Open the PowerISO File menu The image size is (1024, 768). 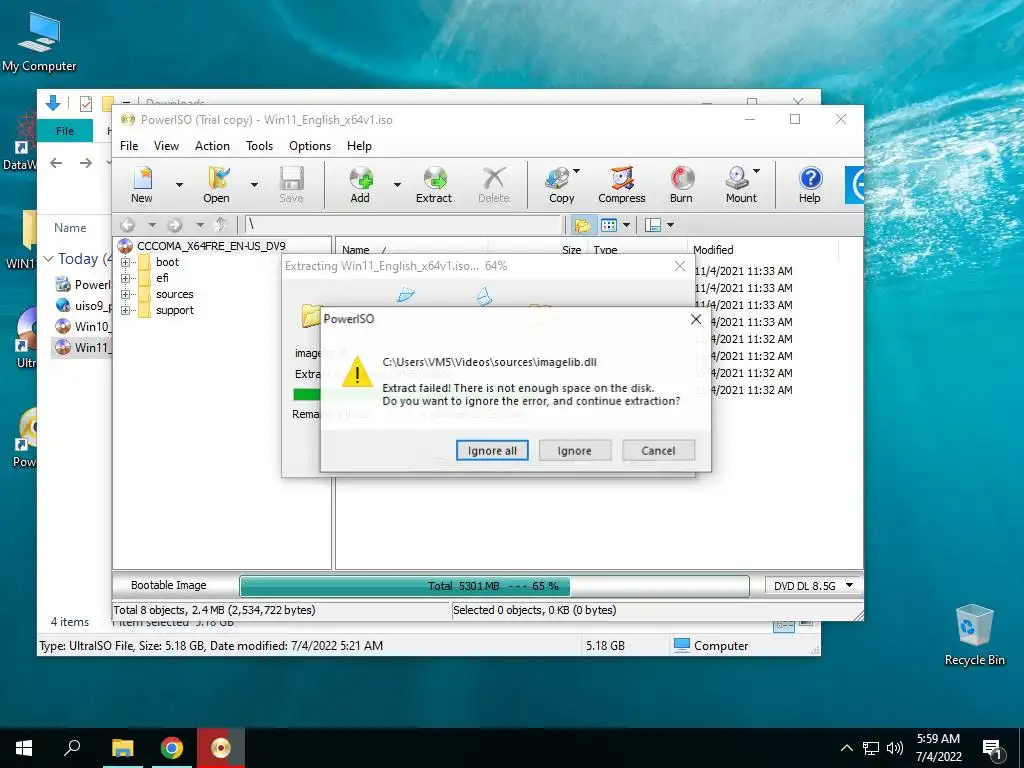click(x=129, y=146)
